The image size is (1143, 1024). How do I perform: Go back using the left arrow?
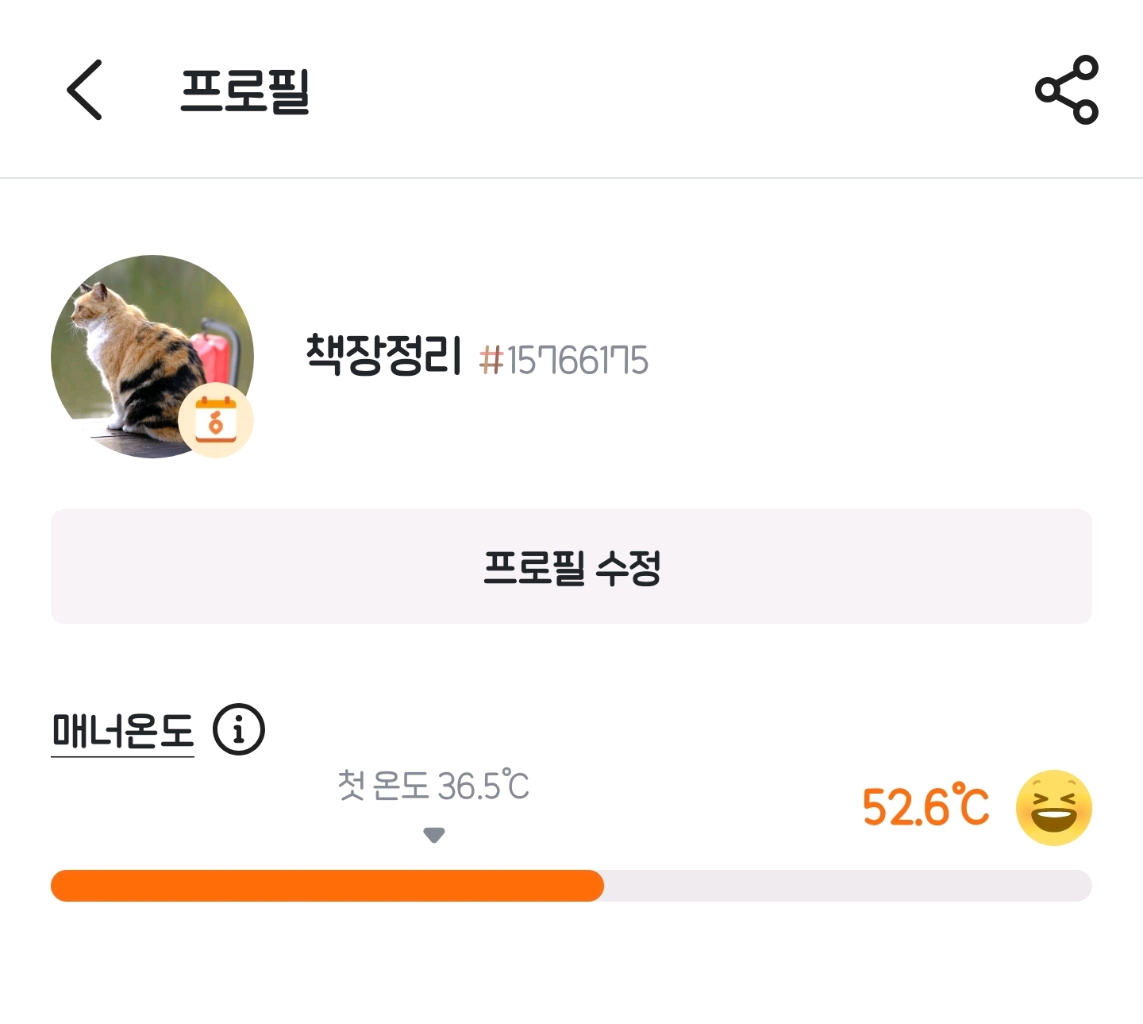click(x=85, y=90)
